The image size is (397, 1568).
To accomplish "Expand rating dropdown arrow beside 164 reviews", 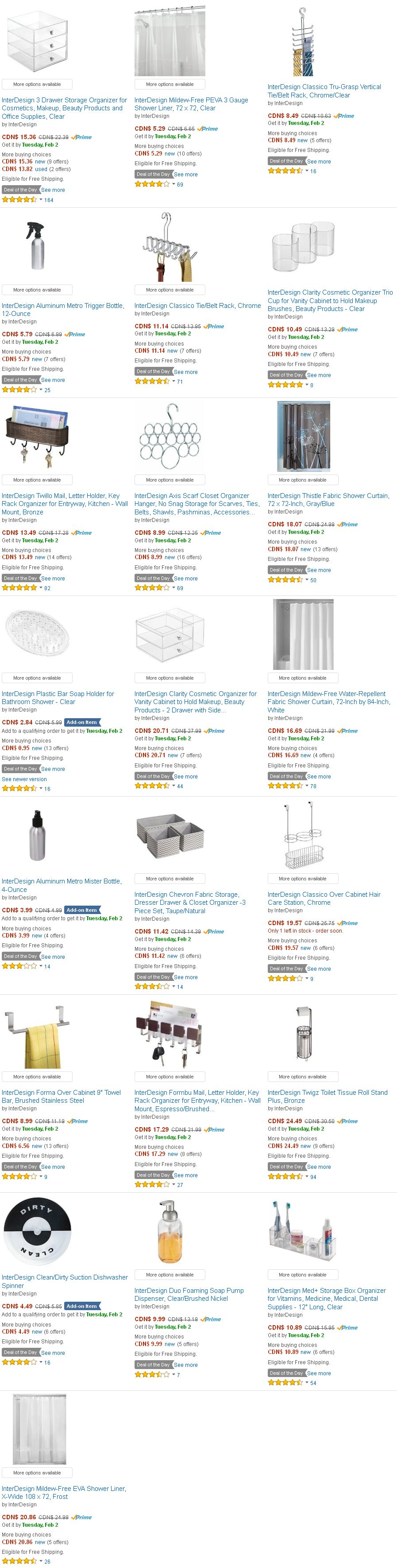I will point(41,200).
